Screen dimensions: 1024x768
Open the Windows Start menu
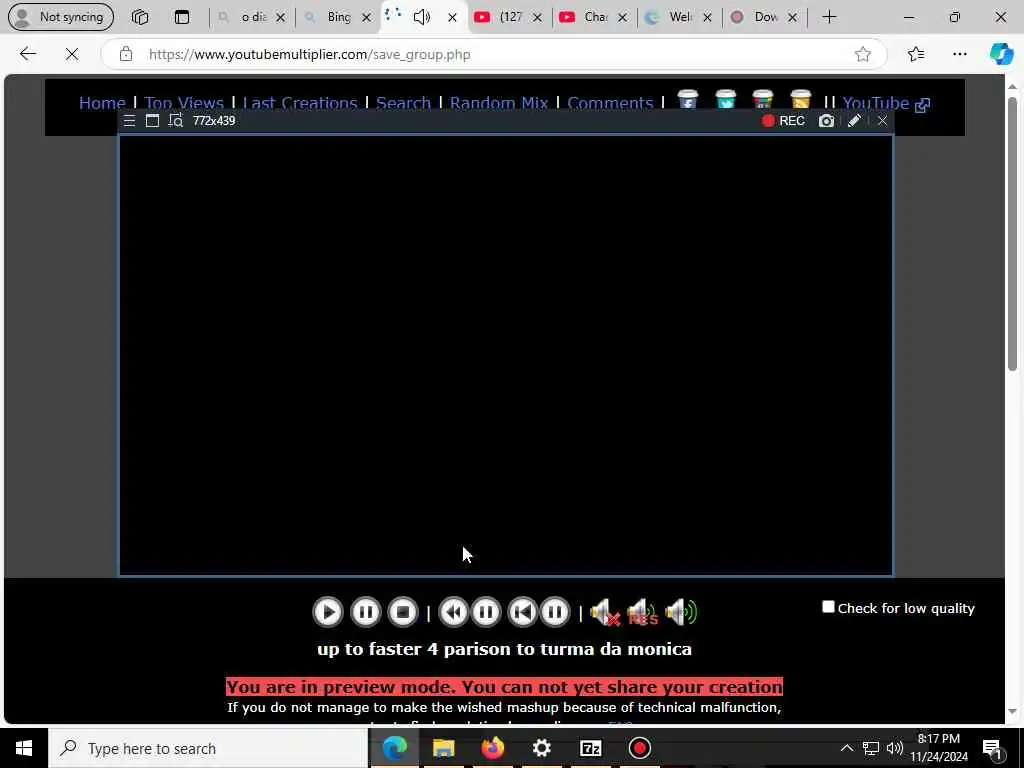(24, 748)
